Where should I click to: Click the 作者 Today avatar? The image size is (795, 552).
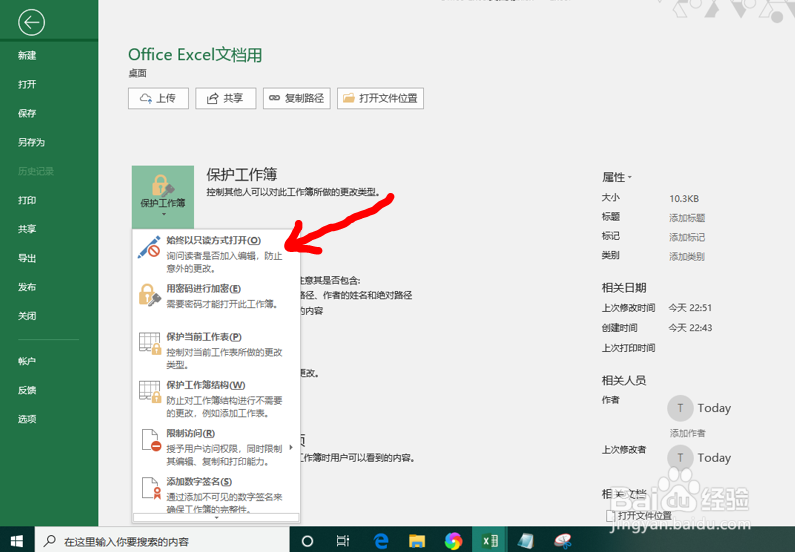(x=680, y=408)
